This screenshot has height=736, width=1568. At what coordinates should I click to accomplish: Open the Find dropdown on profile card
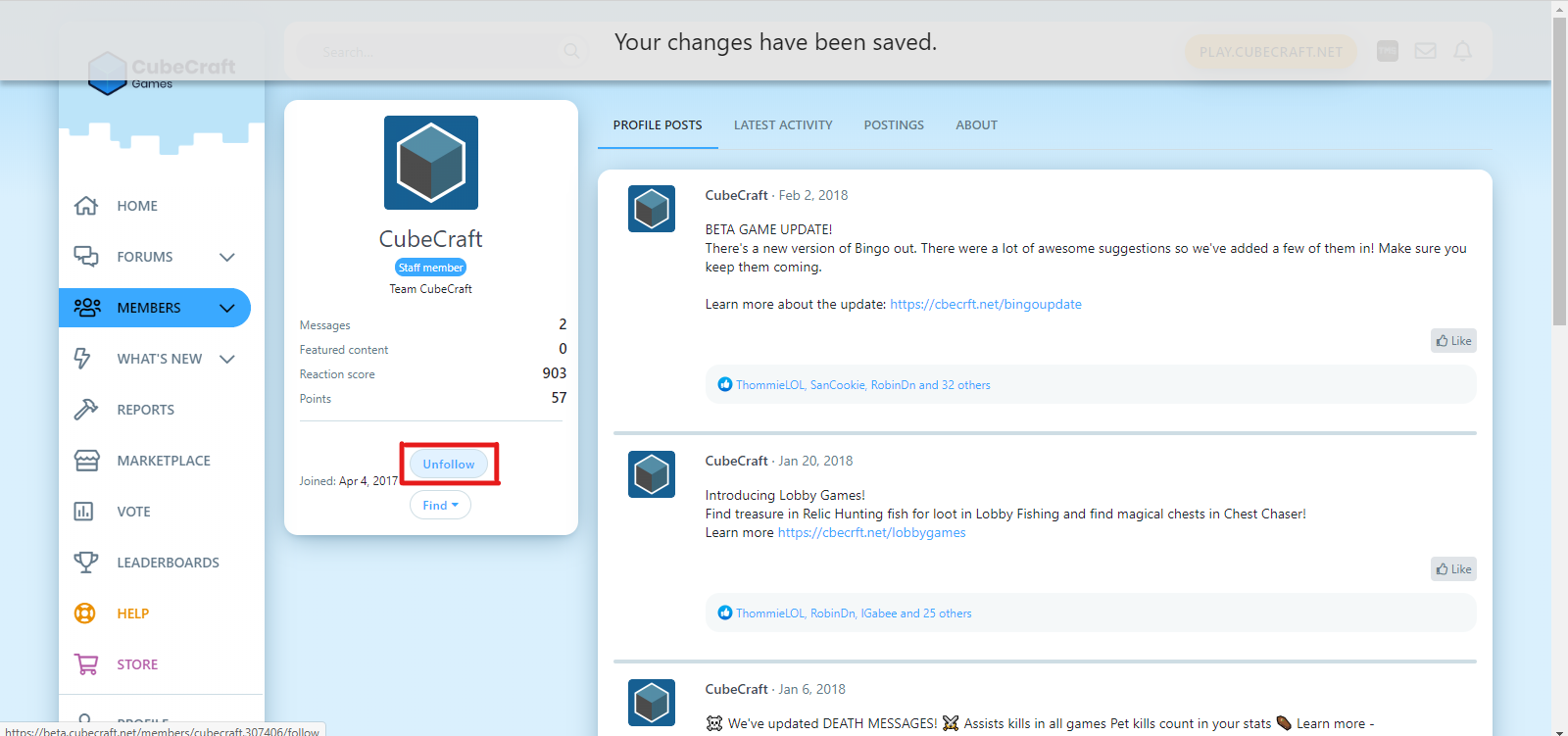440,505
